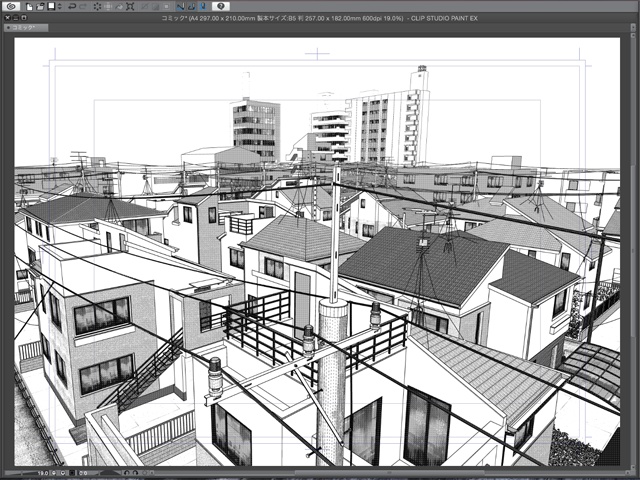The height and width of the screenshot is (480, 640).
Task: Expand the save options arrows beside Save
Action: tap(60, 6)
